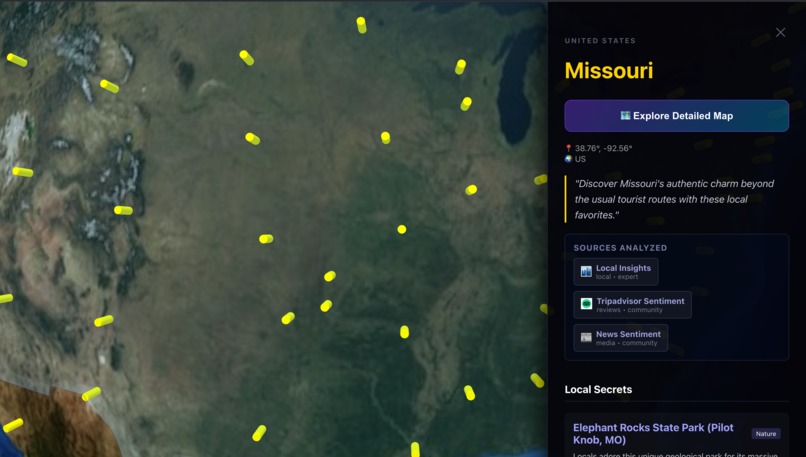806x457 pixels.
Task: Select the News Sentiment source
Action: click(x=621, y=338)
